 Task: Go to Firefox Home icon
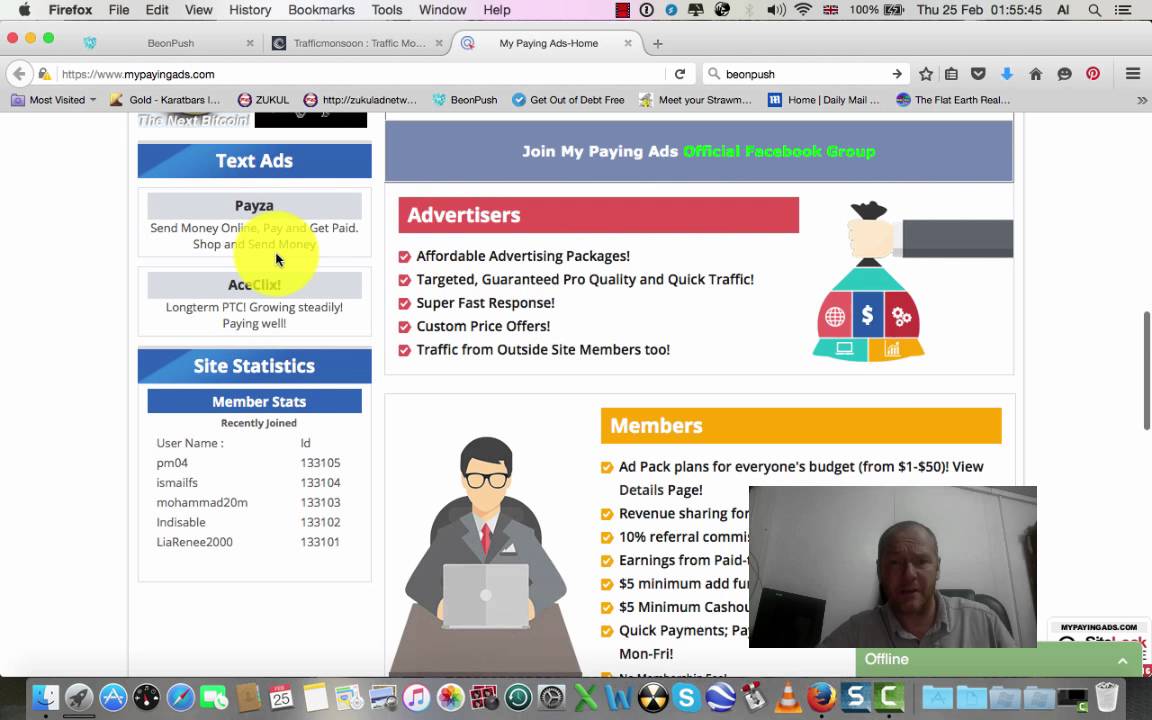click(1036, 74)
